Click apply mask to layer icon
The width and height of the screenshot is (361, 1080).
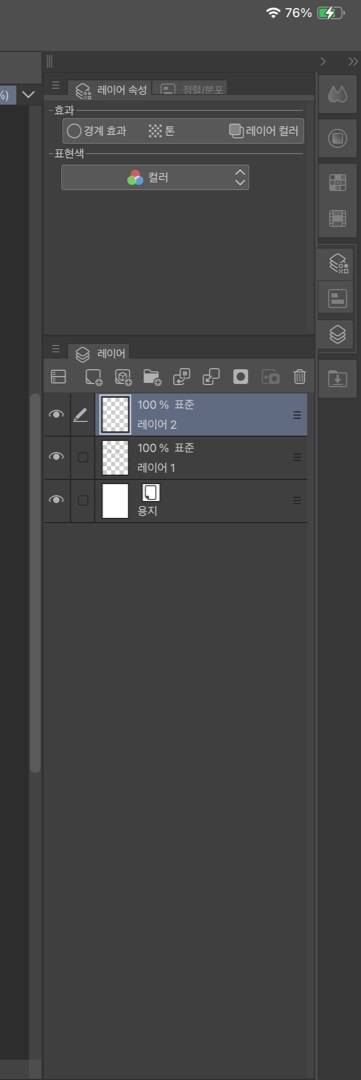pyautogui.click(x=270, y=377)
